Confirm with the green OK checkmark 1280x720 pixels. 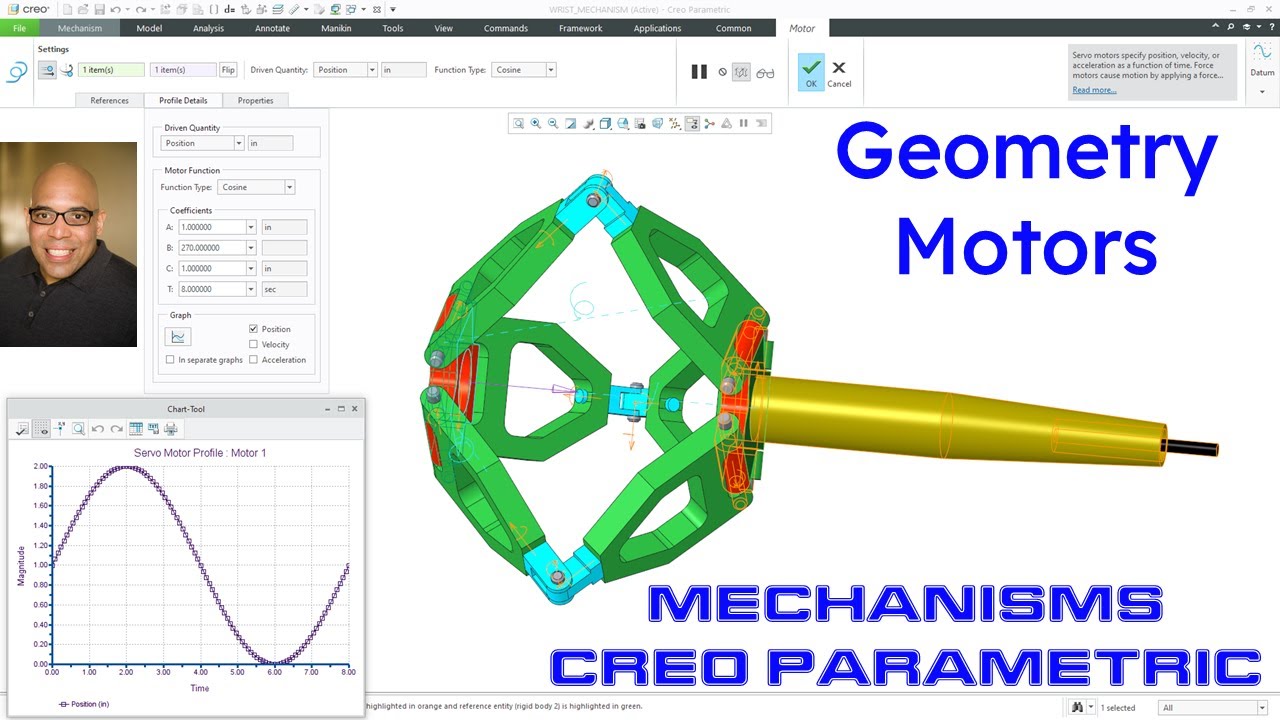(x=811, y=72)
